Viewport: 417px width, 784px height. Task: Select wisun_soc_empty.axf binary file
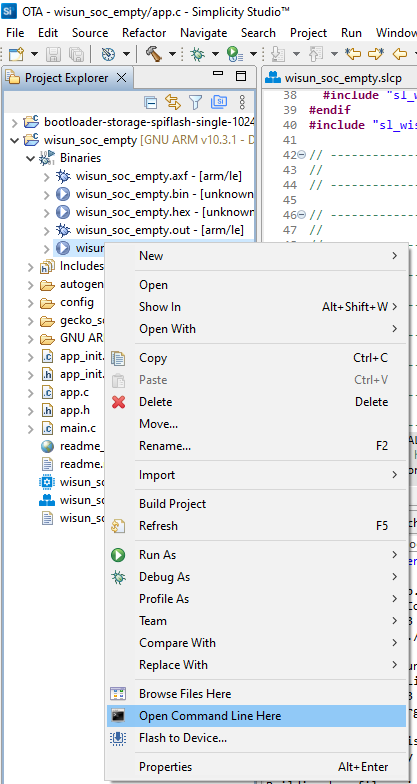pyautogui.click(x=158, y=176)
